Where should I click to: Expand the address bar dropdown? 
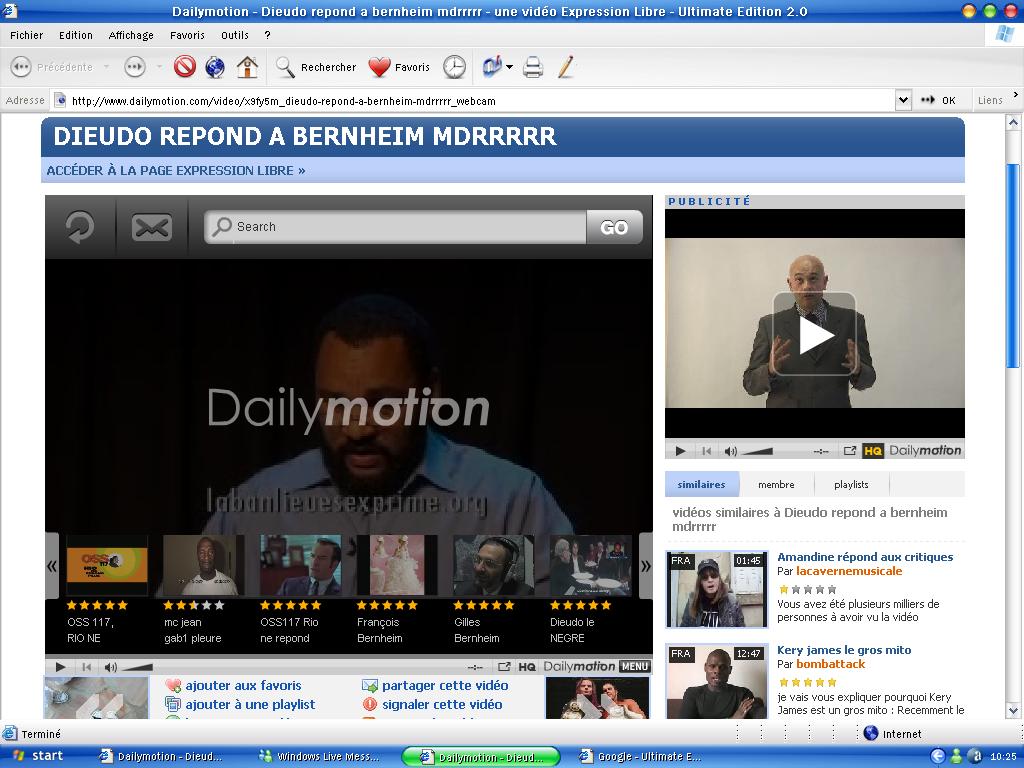(x=903, y=101)
